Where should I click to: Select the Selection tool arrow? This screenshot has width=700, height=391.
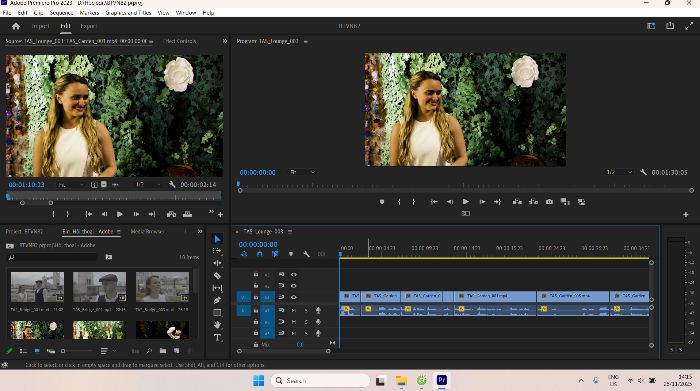(217, 239)
